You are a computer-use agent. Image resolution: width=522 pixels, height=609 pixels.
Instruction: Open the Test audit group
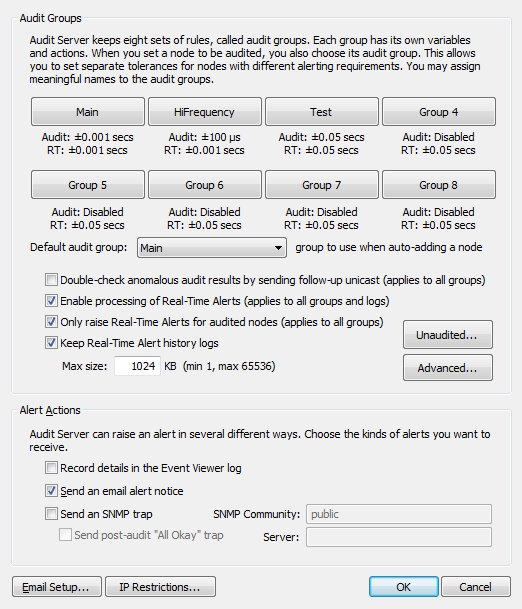[x=322, y=112]
